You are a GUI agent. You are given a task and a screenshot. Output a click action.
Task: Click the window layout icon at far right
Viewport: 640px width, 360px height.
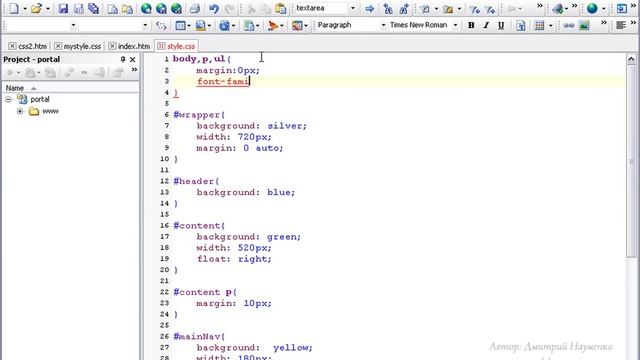coord(622,8)
